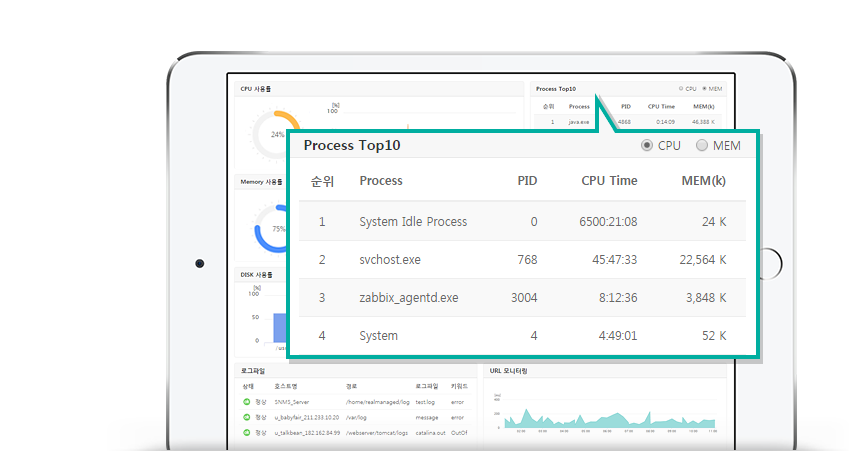
Task: Sort by PID column header in callout
Action: [527, 181]
